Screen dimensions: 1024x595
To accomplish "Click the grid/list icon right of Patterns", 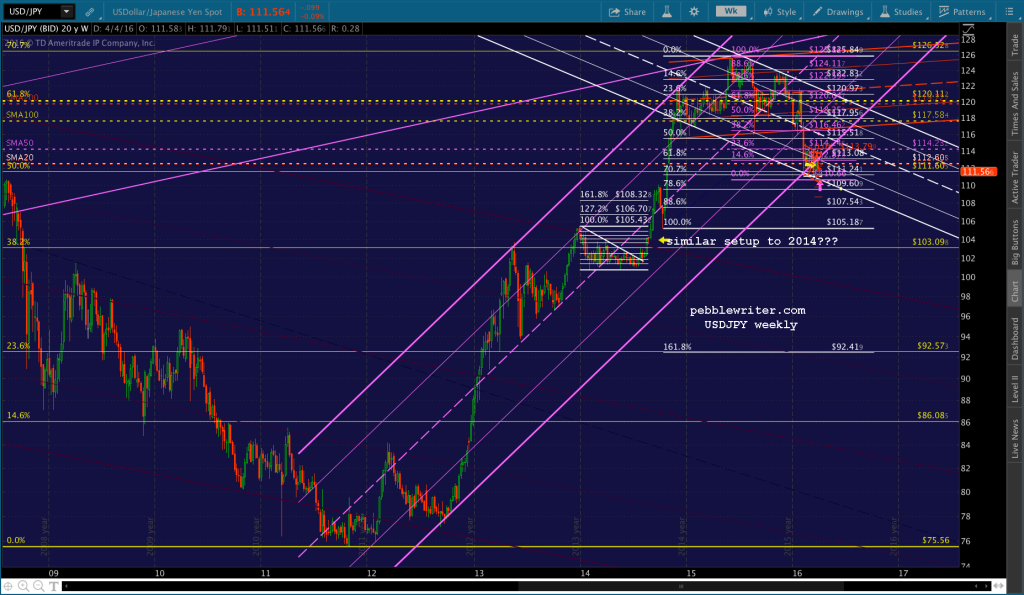I will click(x=1010, y=12).
